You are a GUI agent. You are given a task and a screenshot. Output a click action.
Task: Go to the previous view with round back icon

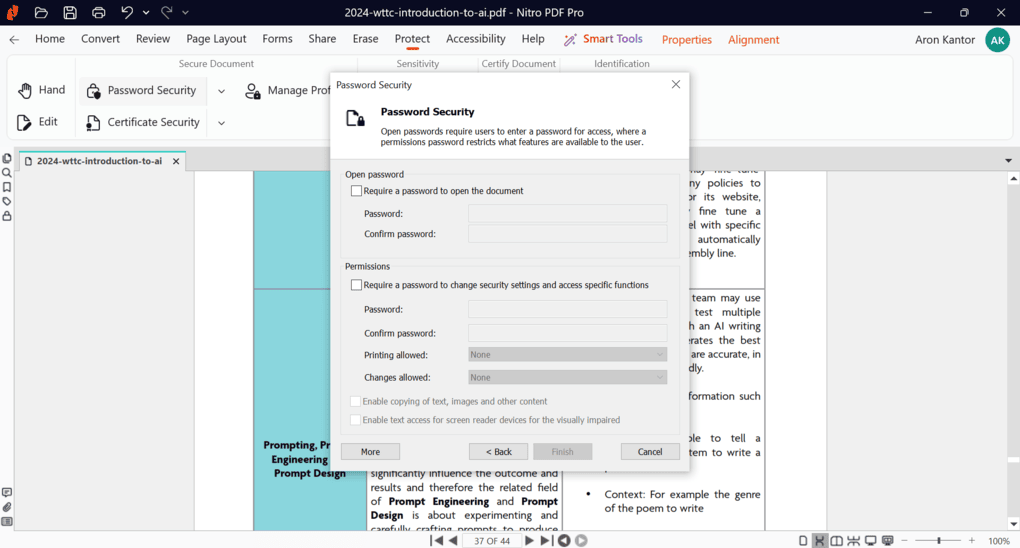pos(564,541)
